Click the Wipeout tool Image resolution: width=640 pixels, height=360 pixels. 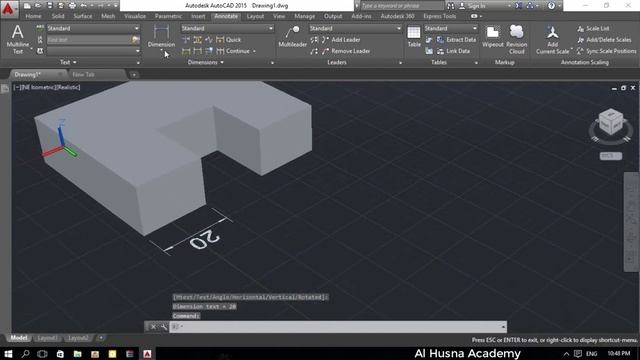(x=493, y=36)
